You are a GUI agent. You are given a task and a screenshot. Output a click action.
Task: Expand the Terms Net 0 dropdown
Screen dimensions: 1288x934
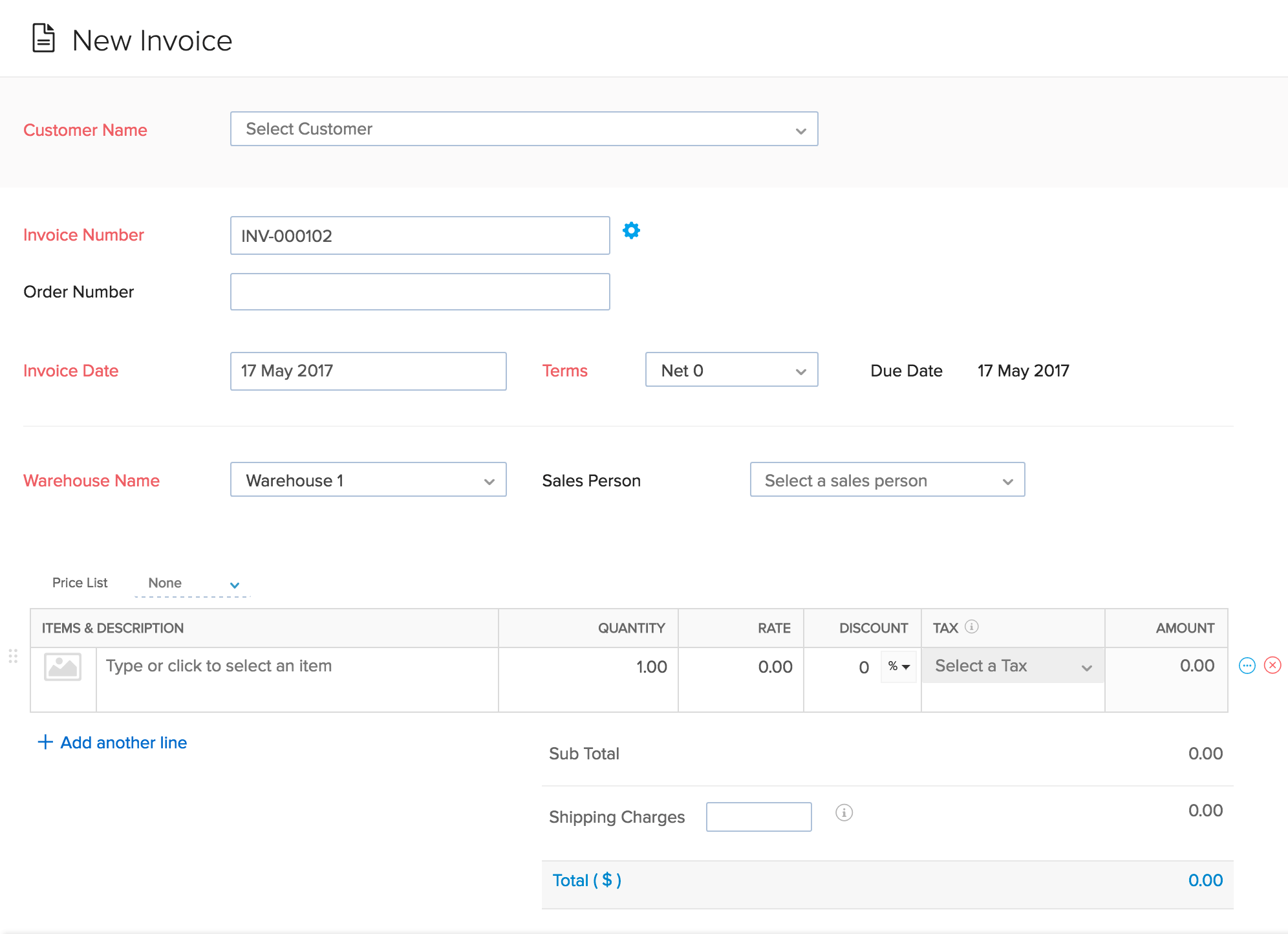(731, 371)
